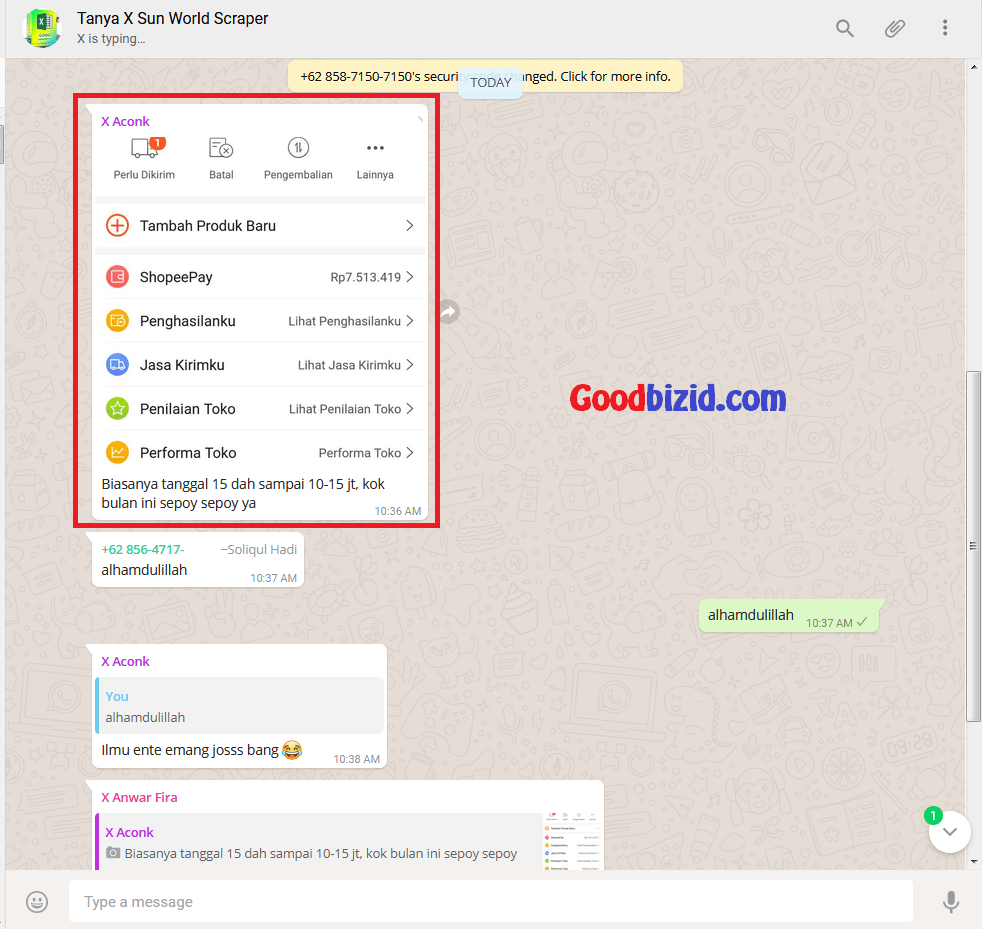982x929 pixels.
Task: Open the group avatar picture
Action: point(42,28)
